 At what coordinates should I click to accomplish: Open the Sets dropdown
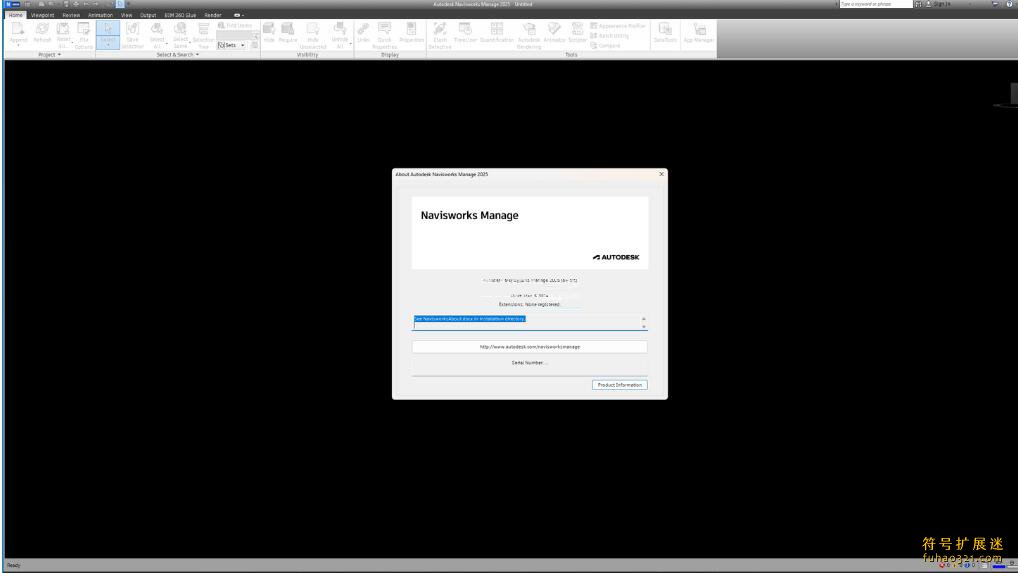pos(231,45)
